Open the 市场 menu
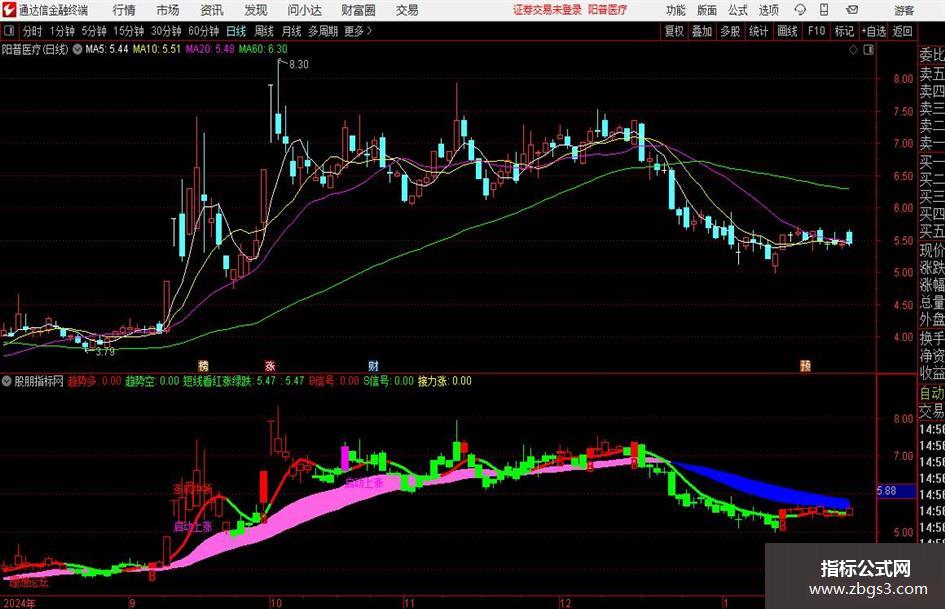 coord(168,10)
